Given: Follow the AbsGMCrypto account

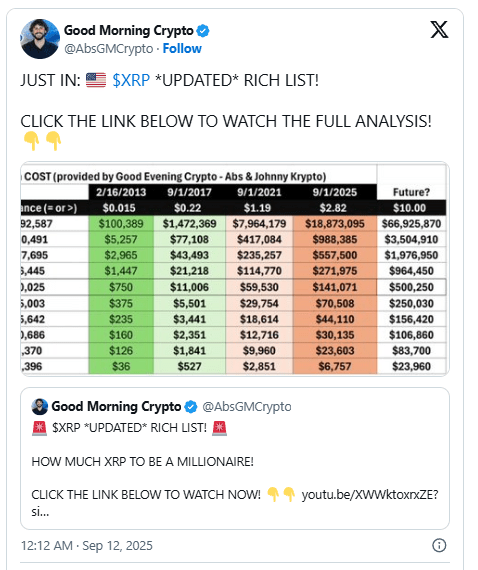Looking at the screenshot, I should point(182,49).
